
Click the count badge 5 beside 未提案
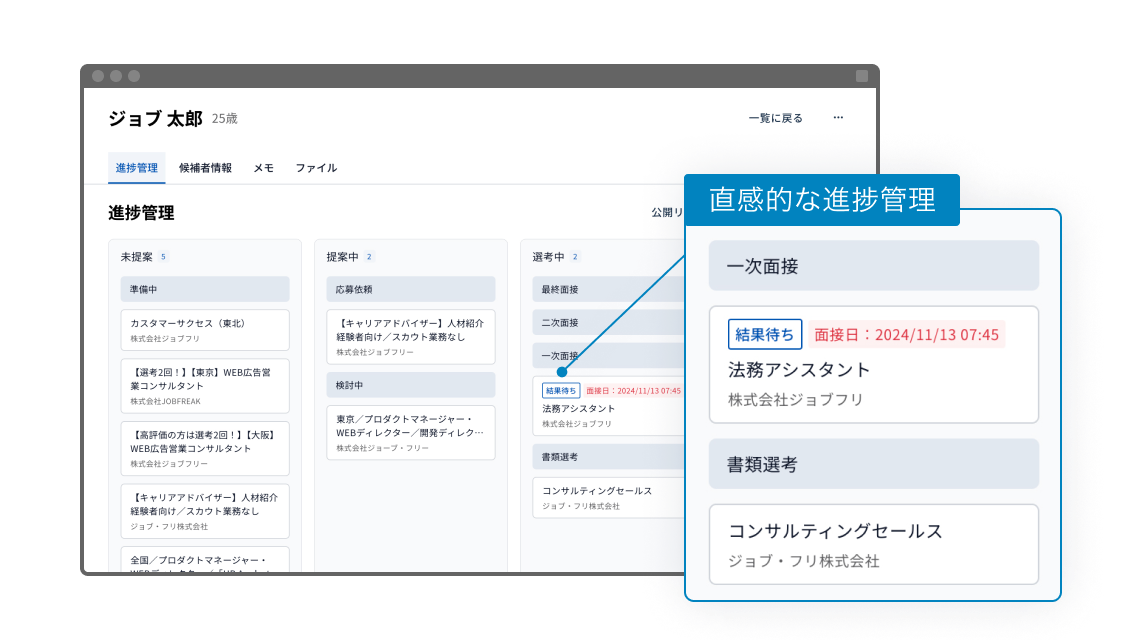pyautogui.click(x=163, y=257)
